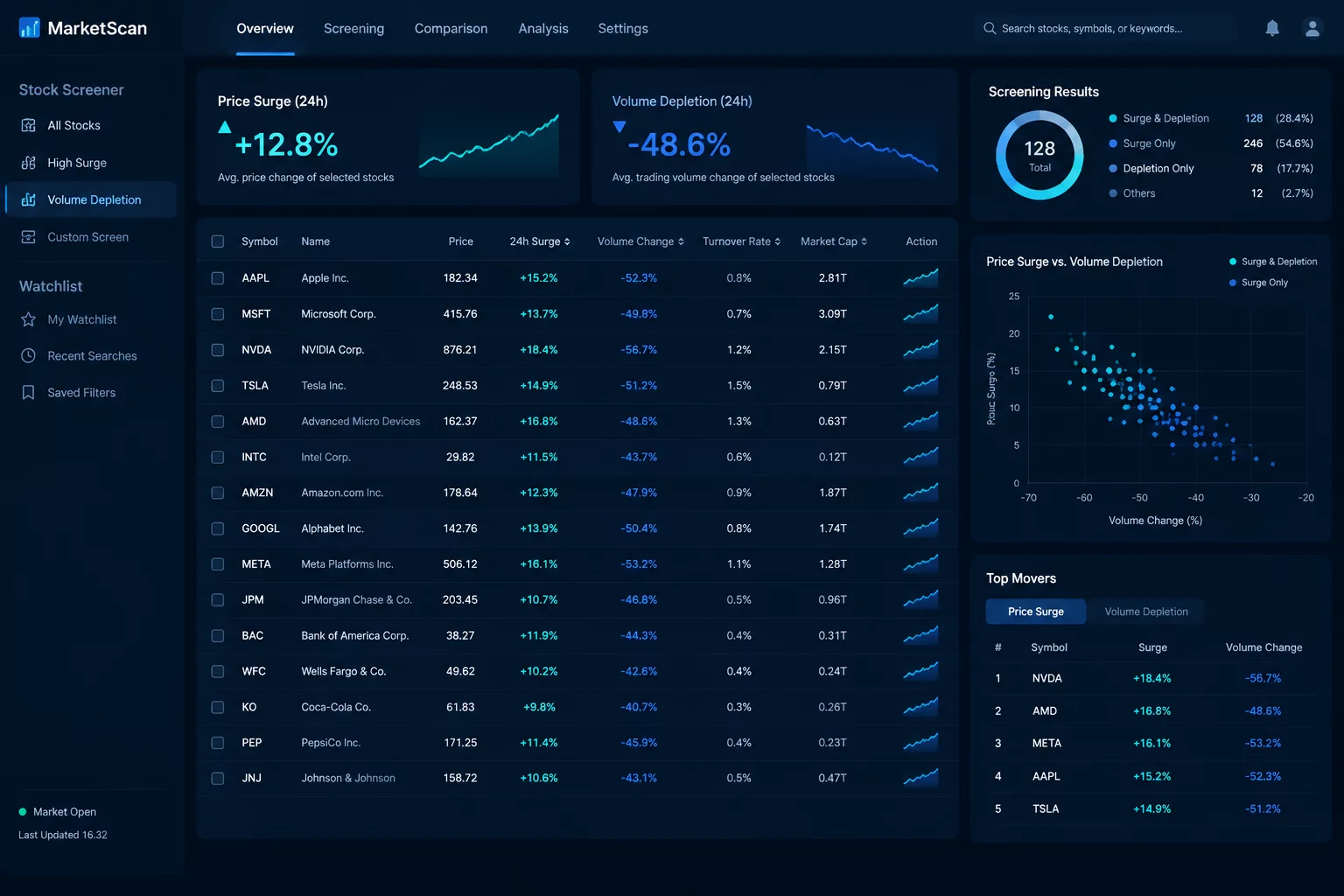Screen dimensions: 1344x896
Task: Switch to the Comparison tab
Action: [x=451, y=29]
